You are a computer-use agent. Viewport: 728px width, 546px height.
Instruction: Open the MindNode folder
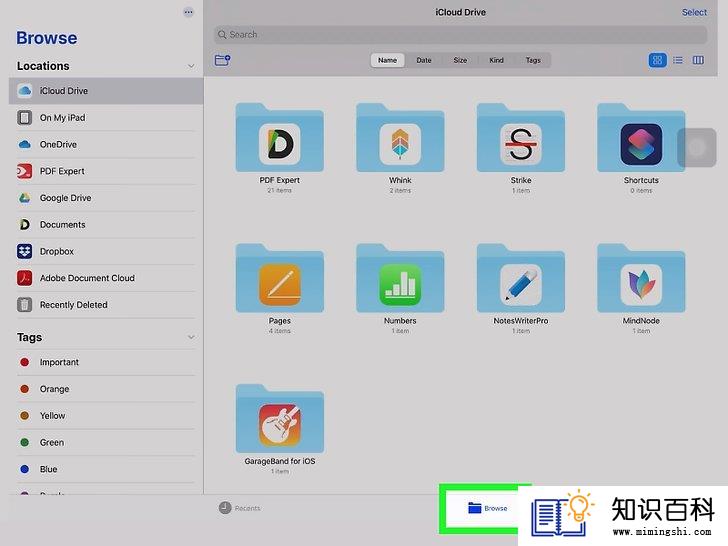tap(641, 288)
